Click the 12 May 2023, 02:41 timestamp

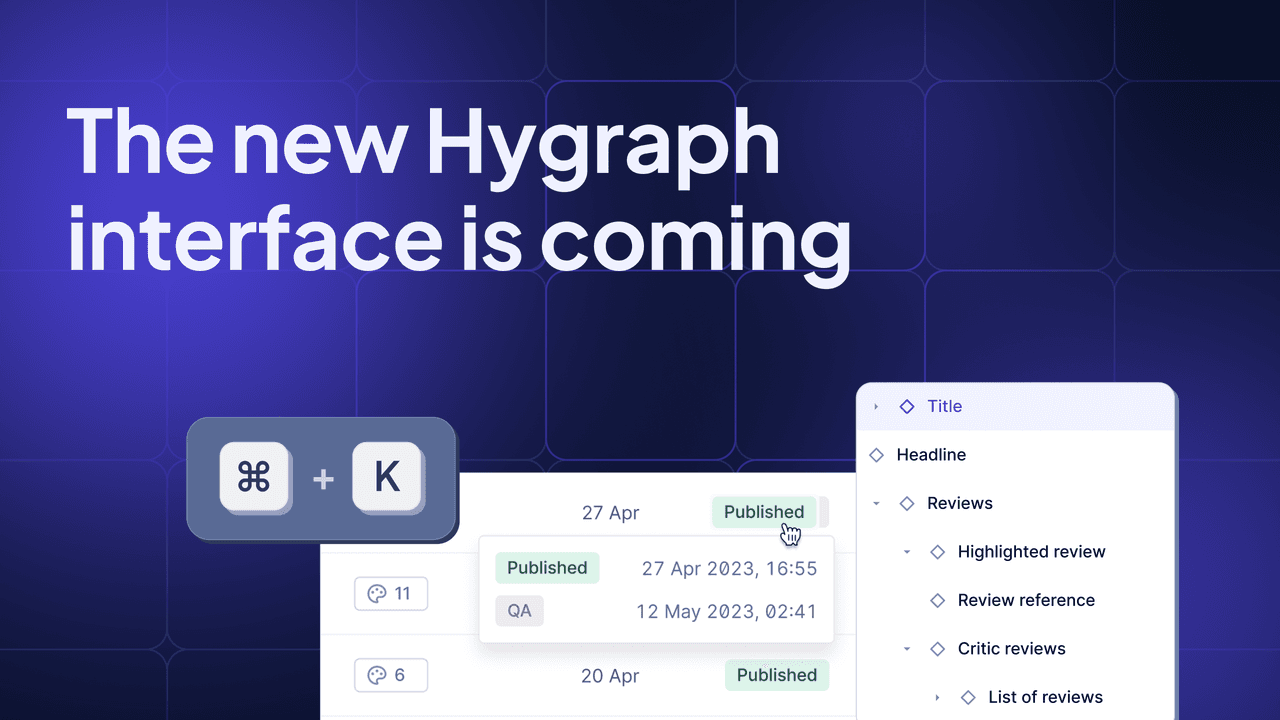[x=726, y=611]
